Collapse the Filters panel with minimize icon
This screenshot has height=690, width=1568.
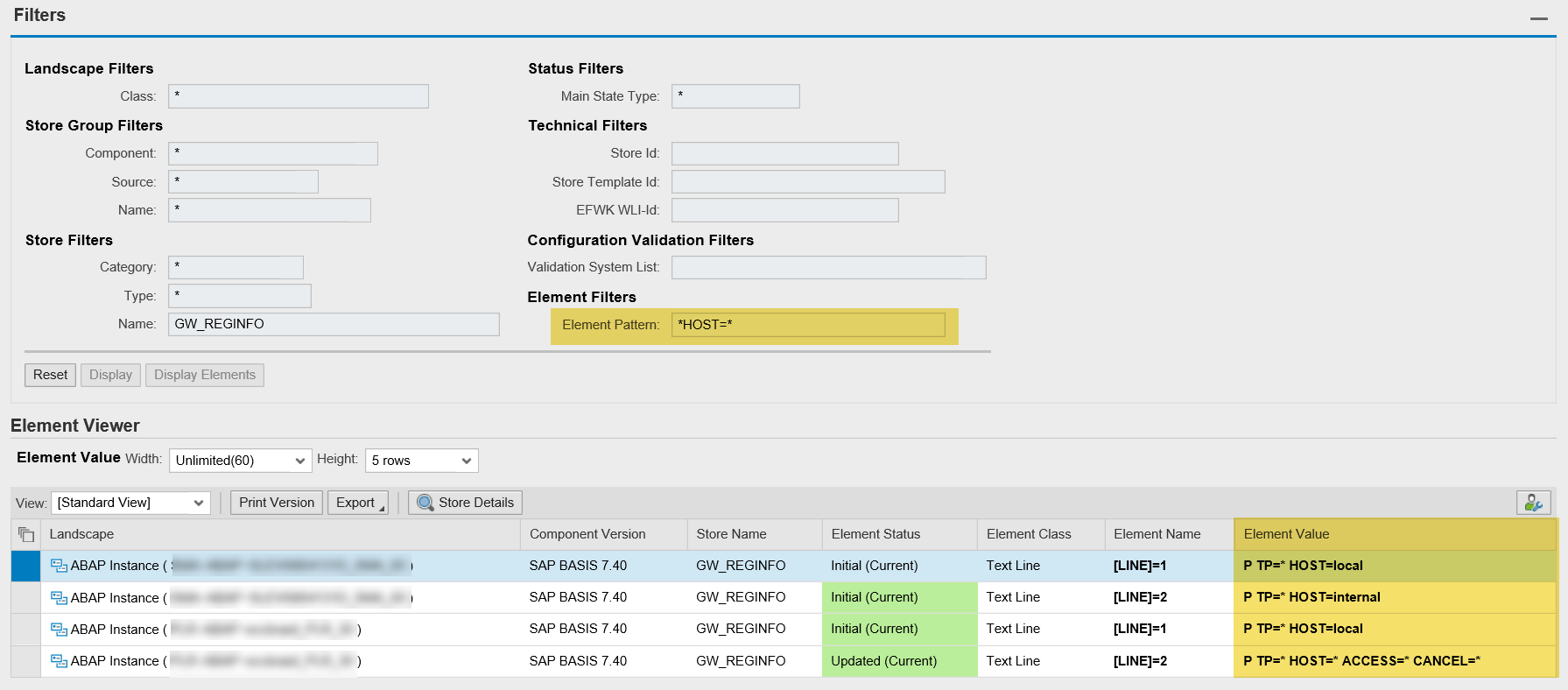[x=1538, y=18]
